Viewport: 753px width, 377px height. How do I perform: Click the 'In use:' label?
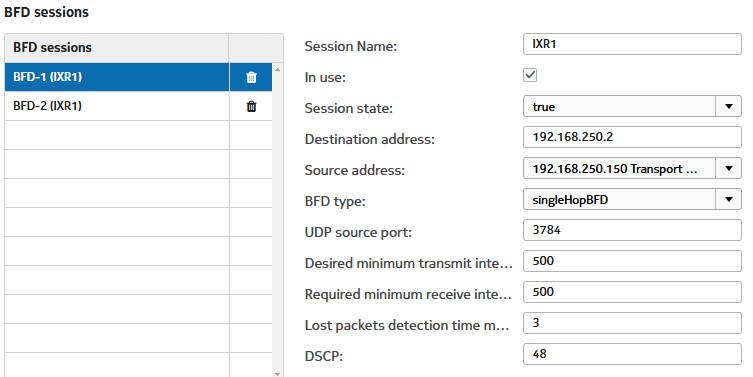pyautogui.click(x=325, y=77)
